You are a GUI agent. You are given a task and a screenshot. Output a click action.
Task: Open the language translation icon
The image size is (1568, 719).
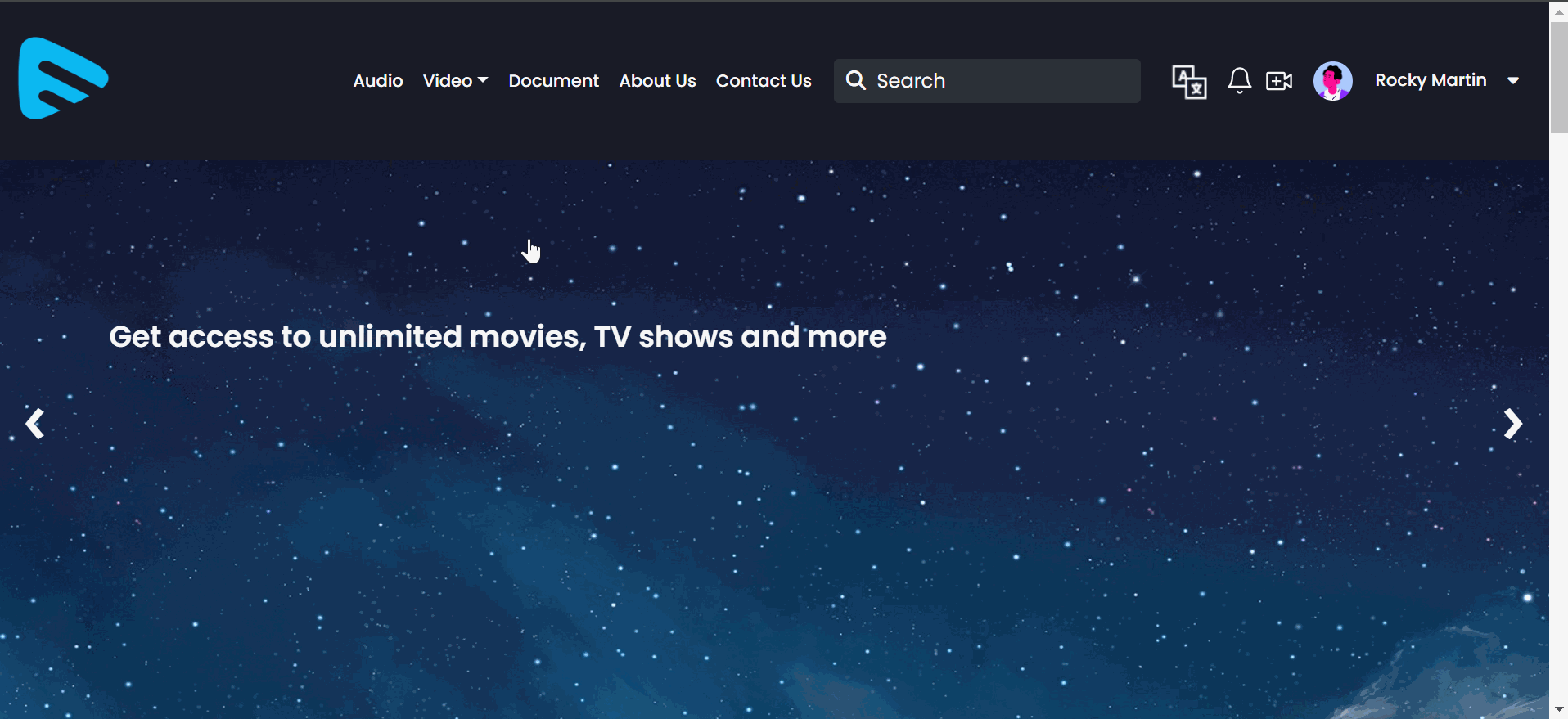[x=1189, y=81]
